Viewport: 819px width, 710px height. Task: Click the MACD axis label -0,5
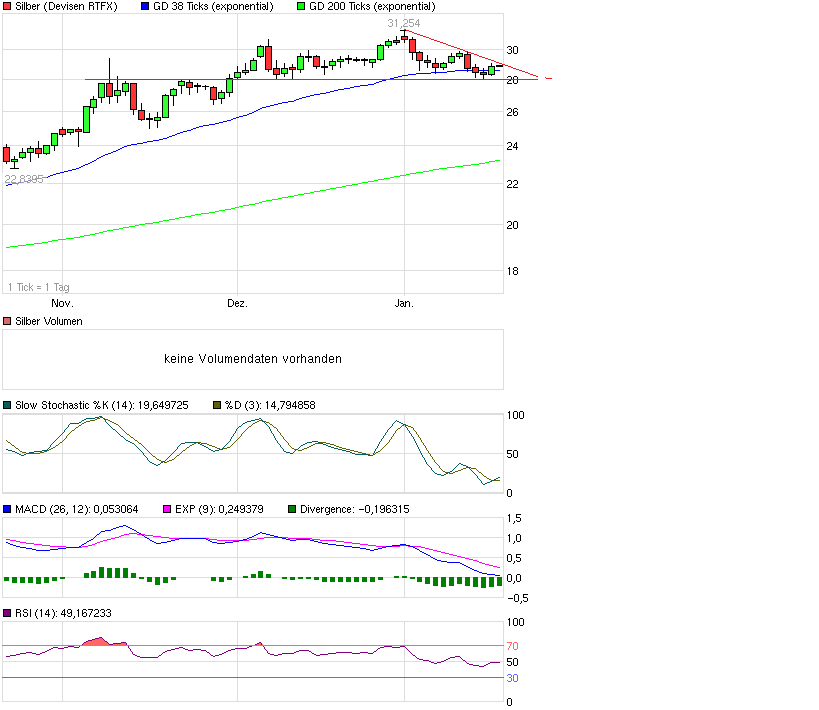pos(518,598)
